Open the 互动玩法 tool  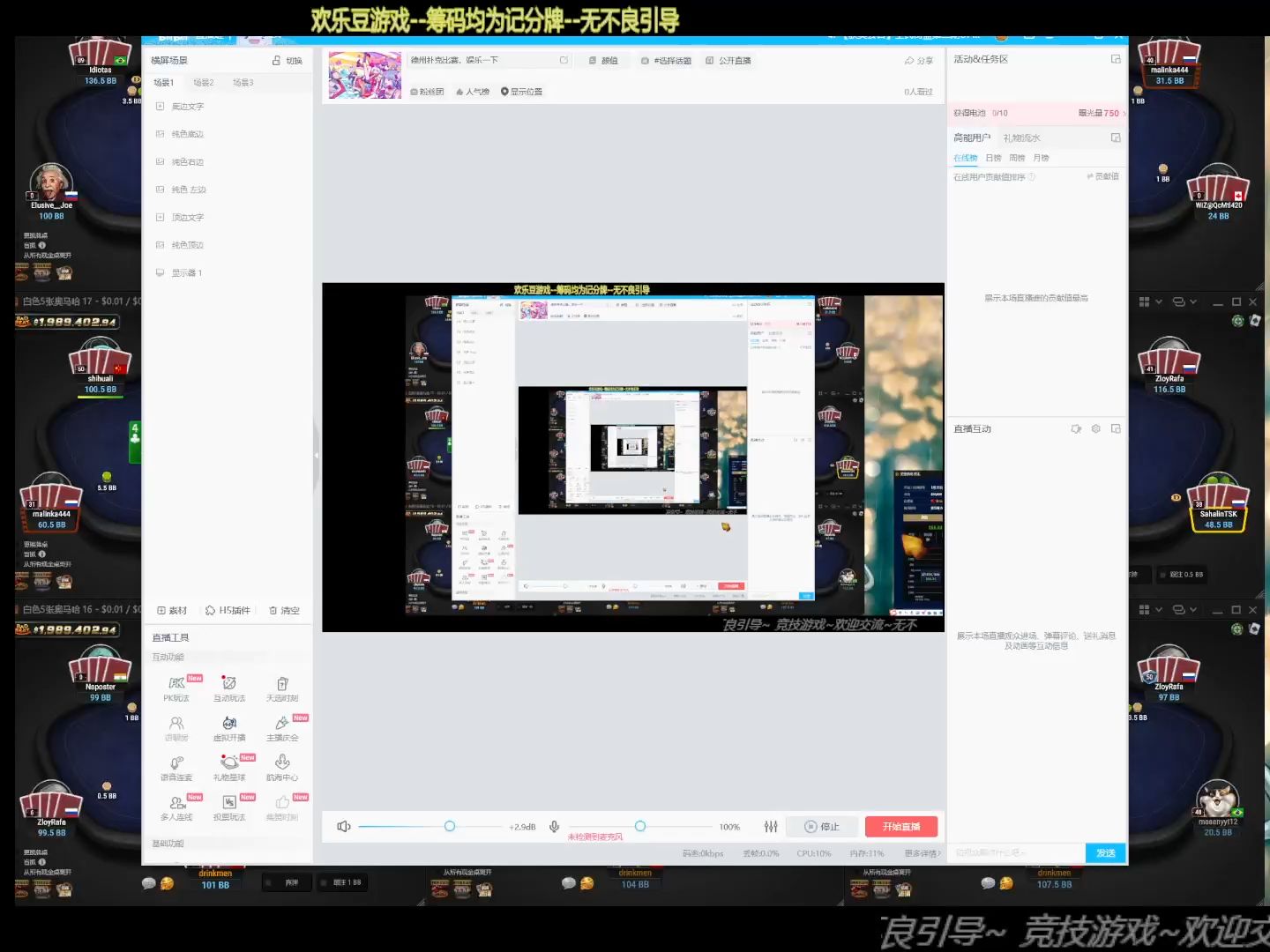pos(229,688)
